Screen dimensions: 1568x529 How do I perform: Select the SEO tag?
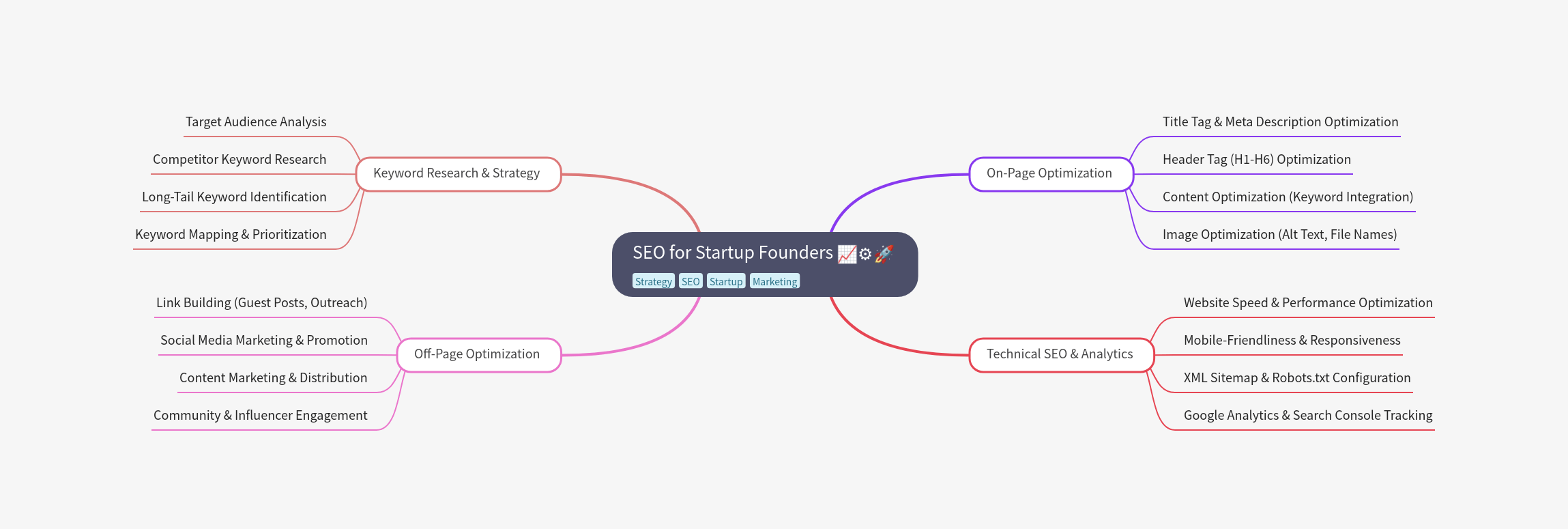(x=690, y=281)
